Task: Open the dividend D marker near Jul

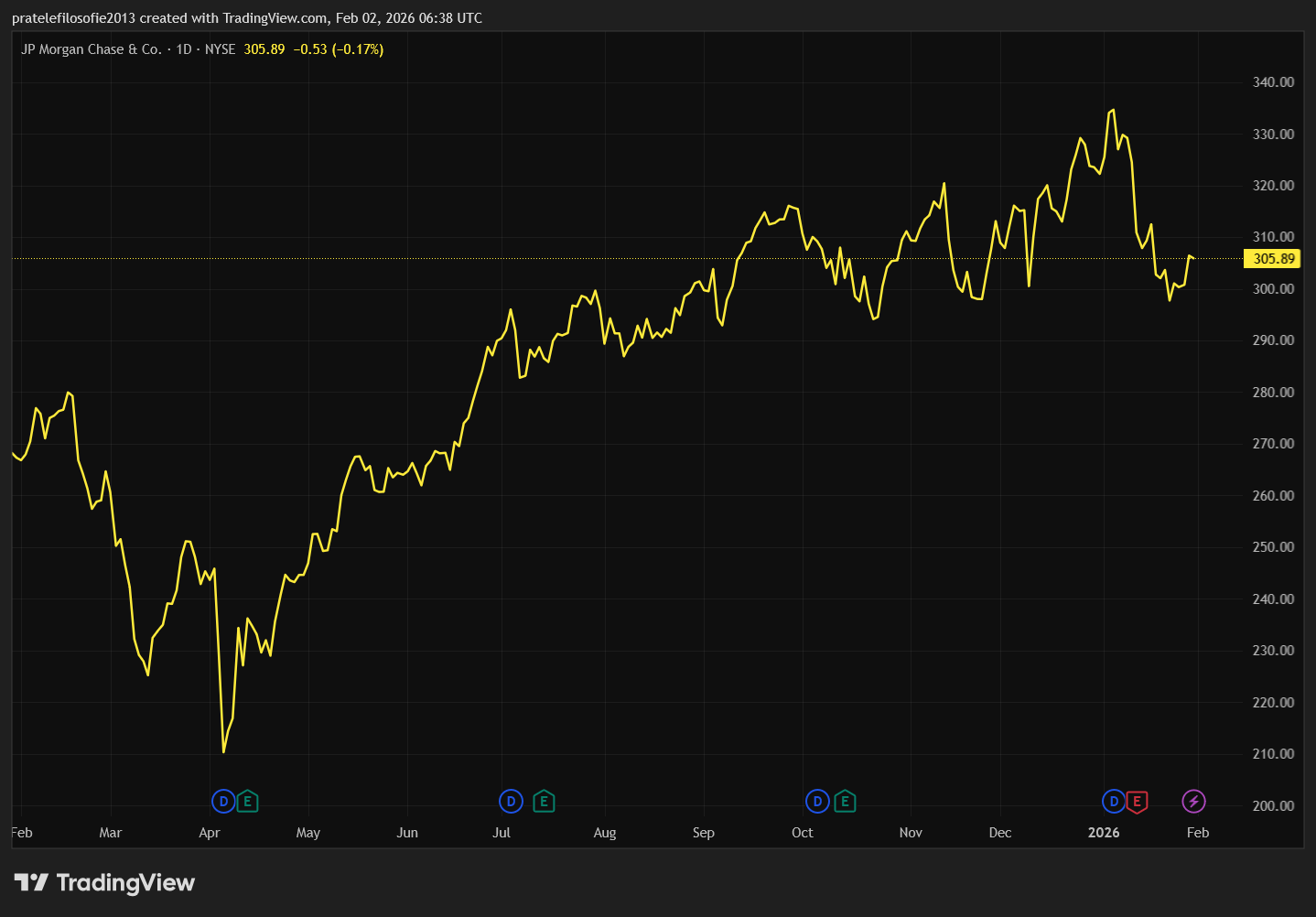Action: [511, 802]
